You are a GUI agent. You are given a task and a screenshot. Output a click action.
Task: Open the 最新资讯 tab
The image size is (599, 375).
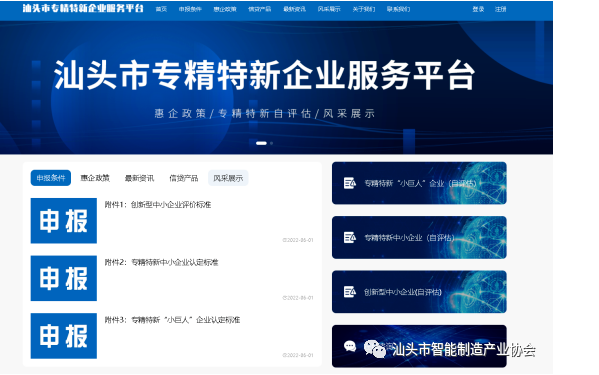pos(139,178)
